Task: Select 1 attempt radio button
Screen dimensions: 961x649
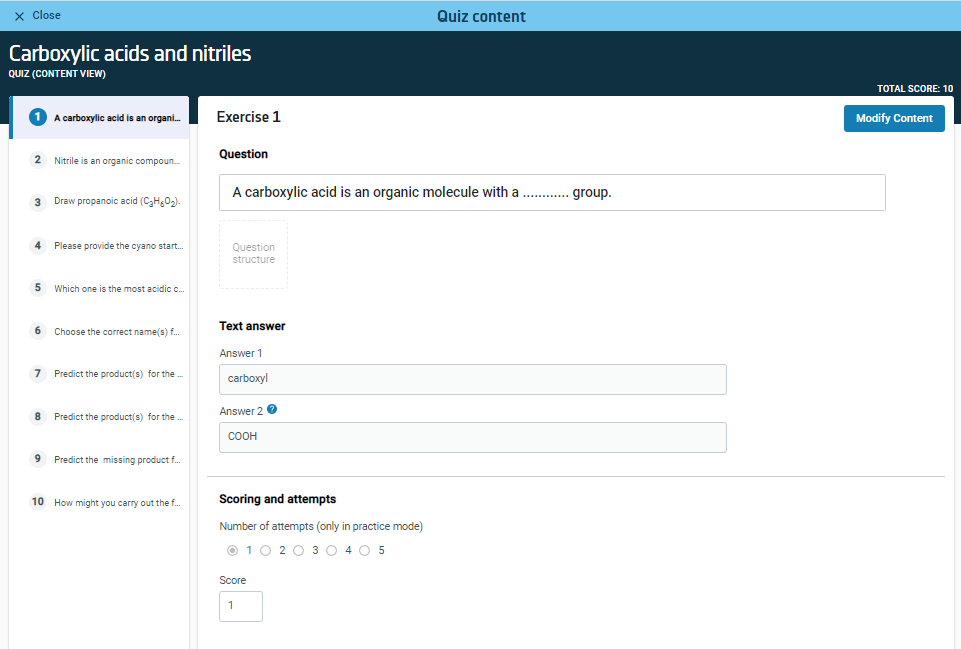Action: (233, 550)
